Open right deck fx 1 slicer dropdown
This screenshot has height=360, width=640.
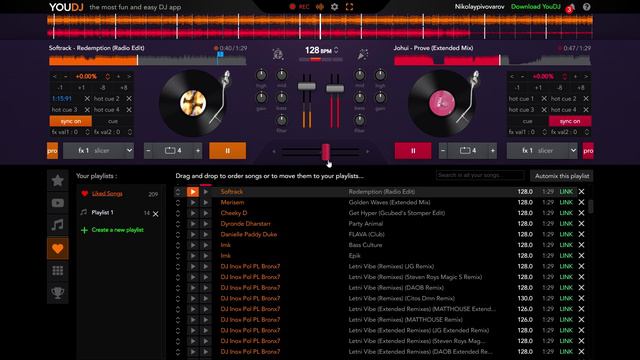point(542,151)
